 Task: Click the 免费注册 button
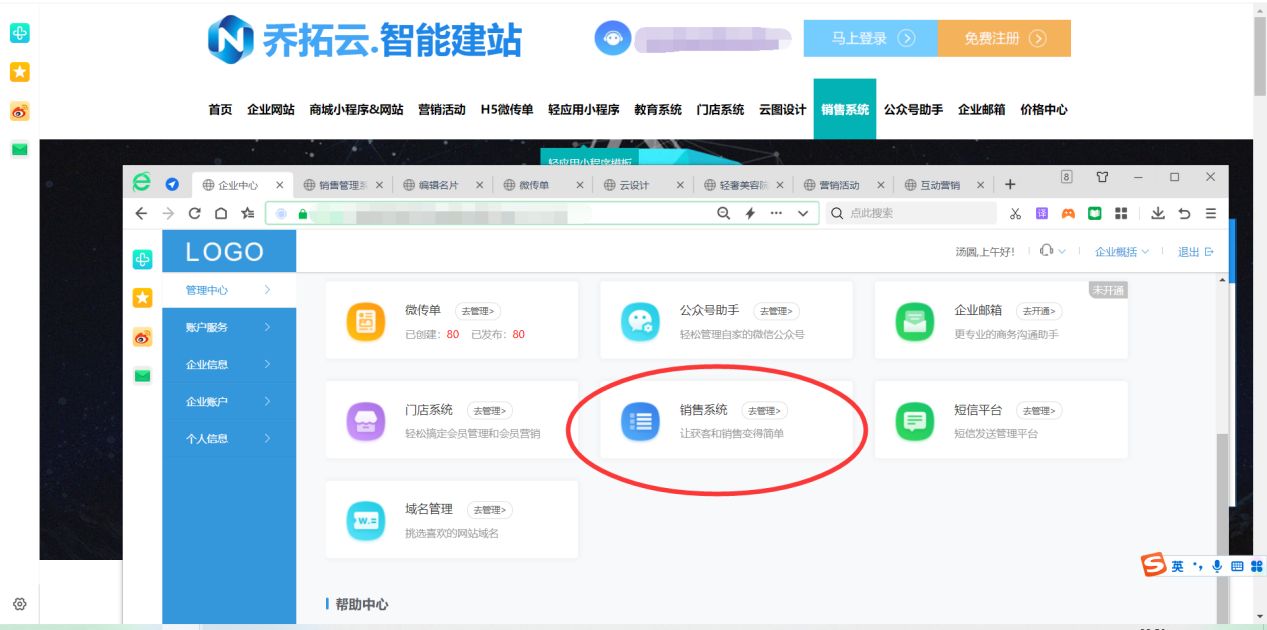click(x=1004, y=38)
